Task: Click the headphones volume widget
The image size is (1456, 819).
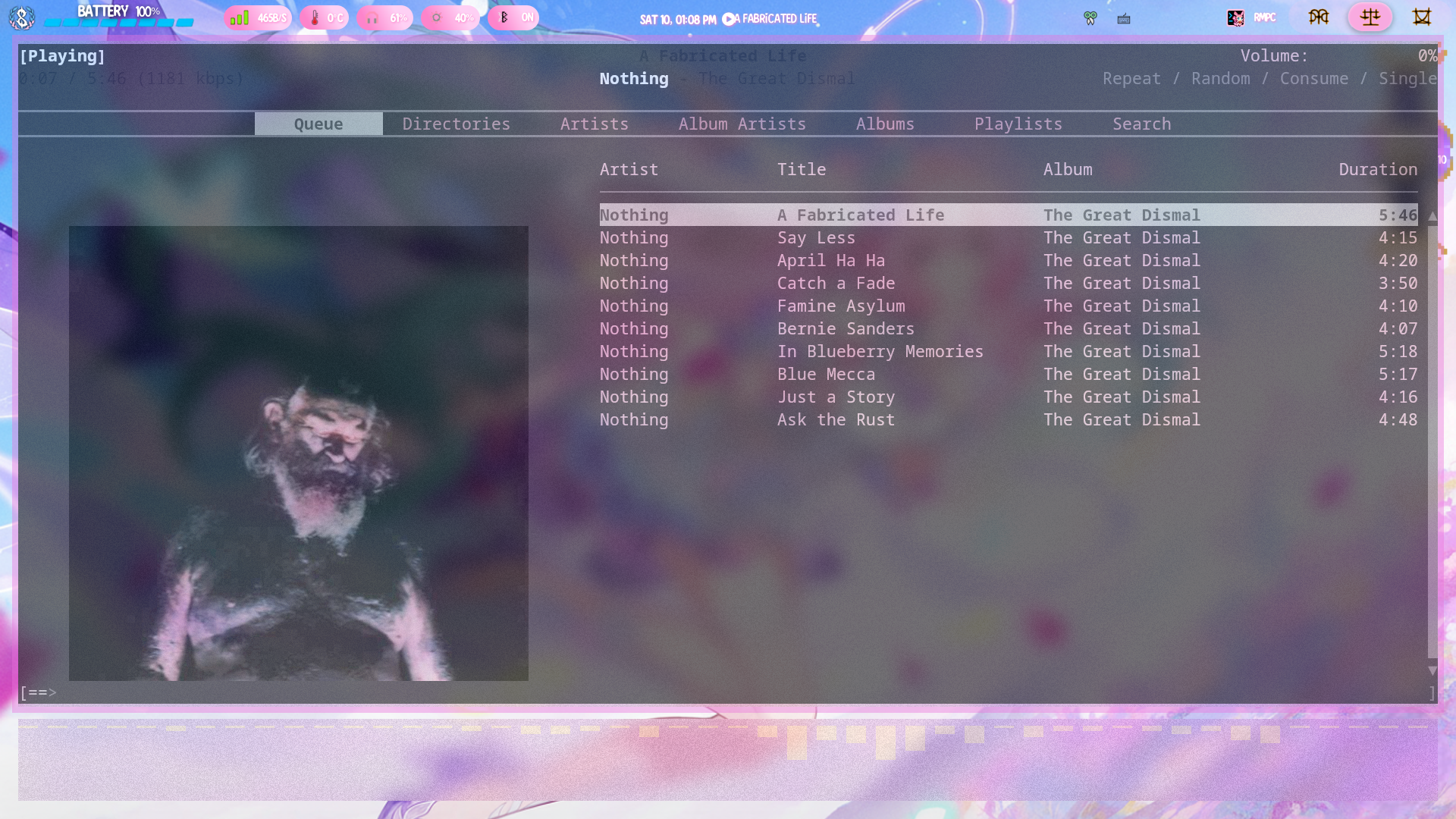Action: click(x=384, y=17)
